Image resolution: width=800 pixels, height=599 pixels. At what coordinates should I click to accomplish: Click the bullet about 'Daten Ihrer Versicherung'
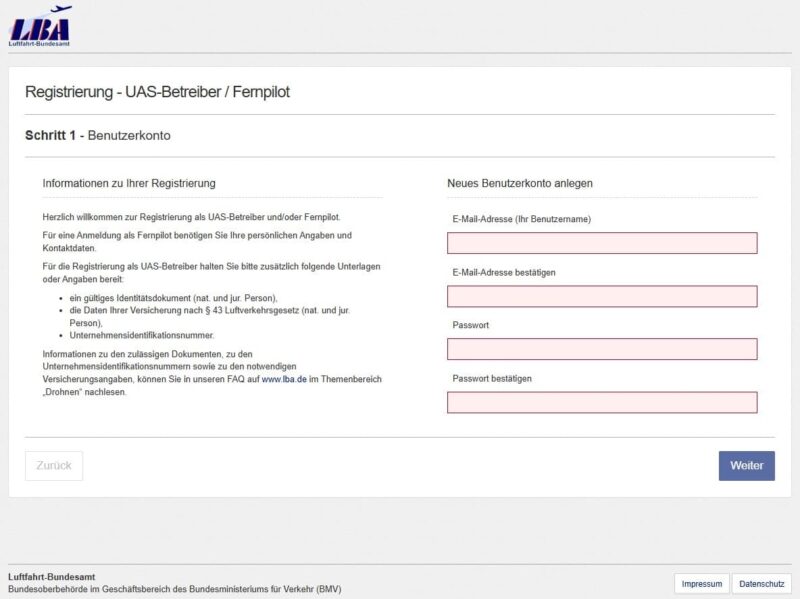click(210, 316)
